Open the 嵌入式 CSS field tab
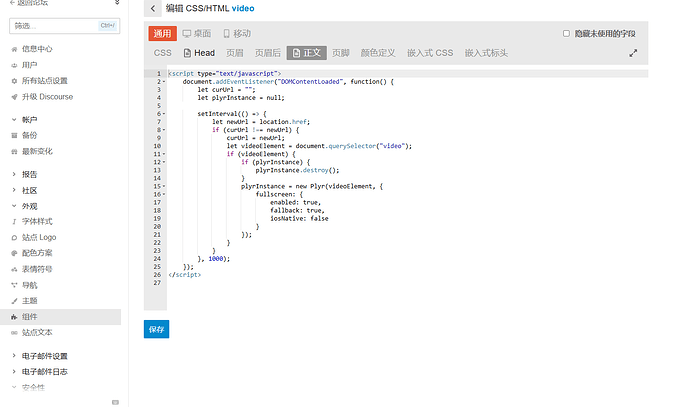 (430, 53)
